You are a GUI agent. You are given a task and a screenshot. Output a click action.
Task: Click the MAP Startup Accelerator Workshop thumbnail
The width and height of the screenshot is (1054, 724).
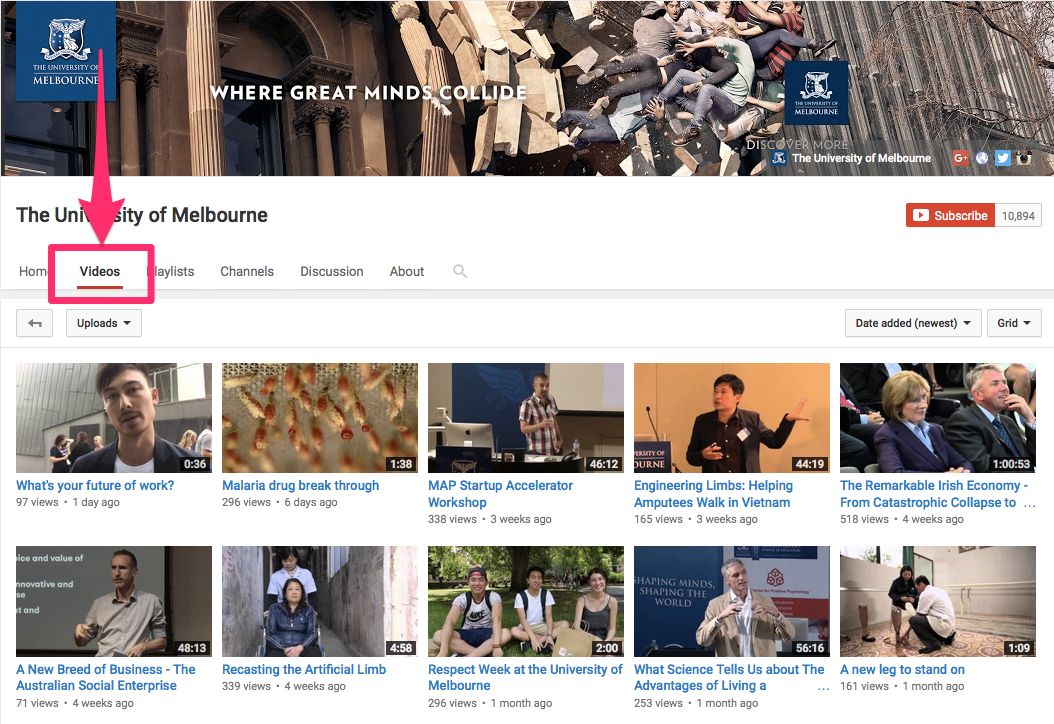coord(526,418)
